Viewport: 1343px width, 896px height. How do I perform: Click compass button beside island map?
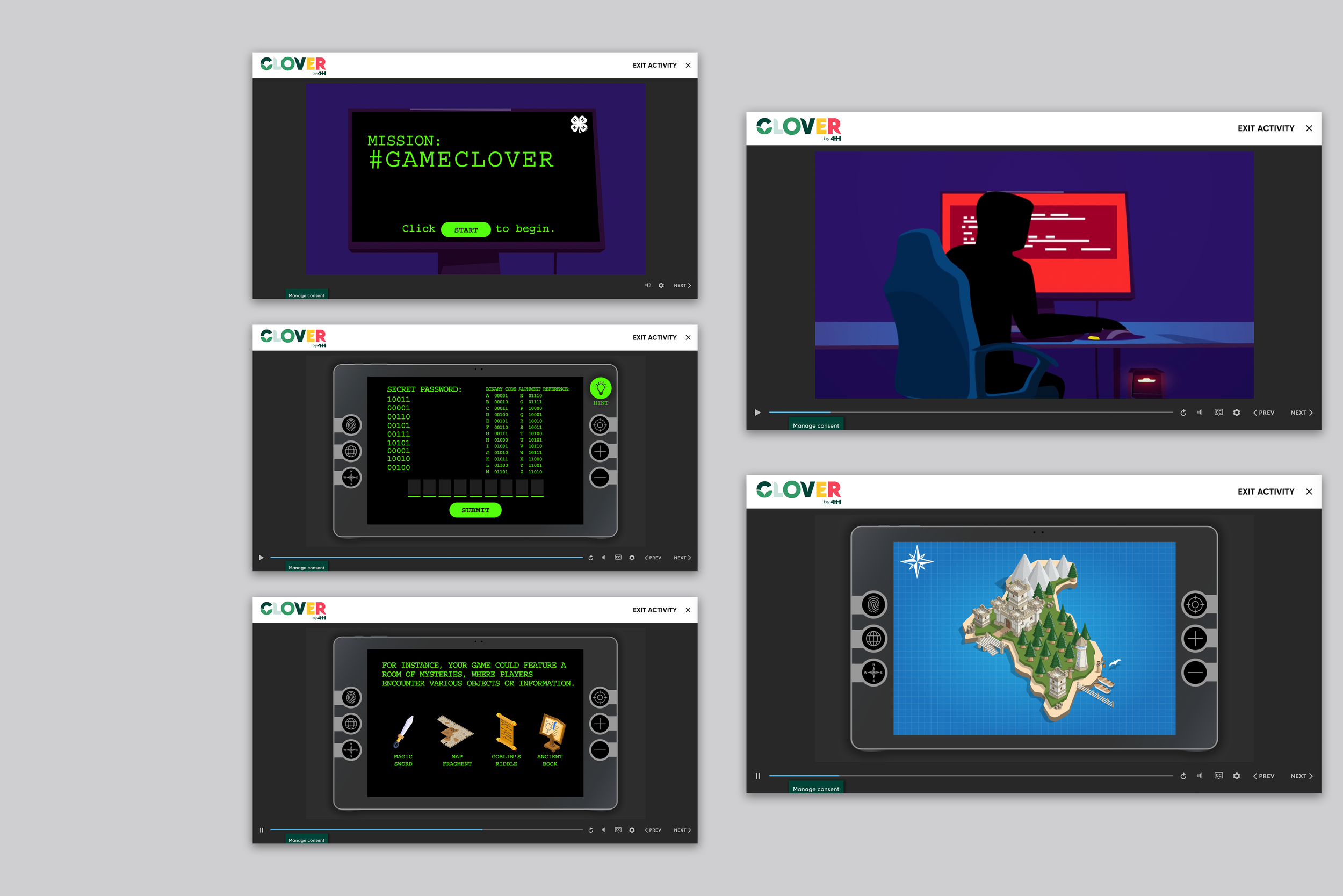(x=873, y=673)
